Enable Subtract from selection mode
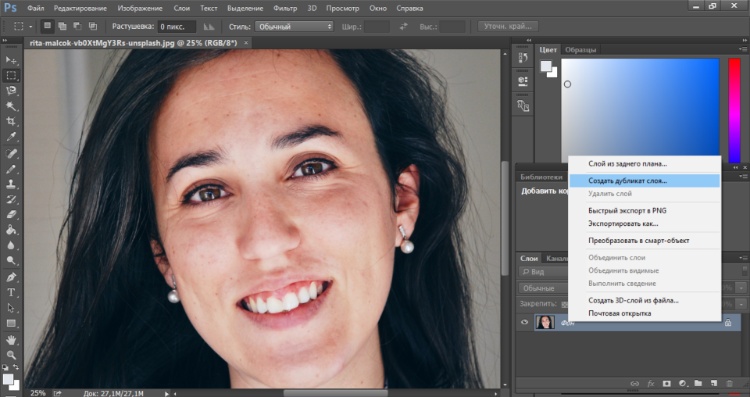Viewport: 750px width, 397px height. click(77, 26)
